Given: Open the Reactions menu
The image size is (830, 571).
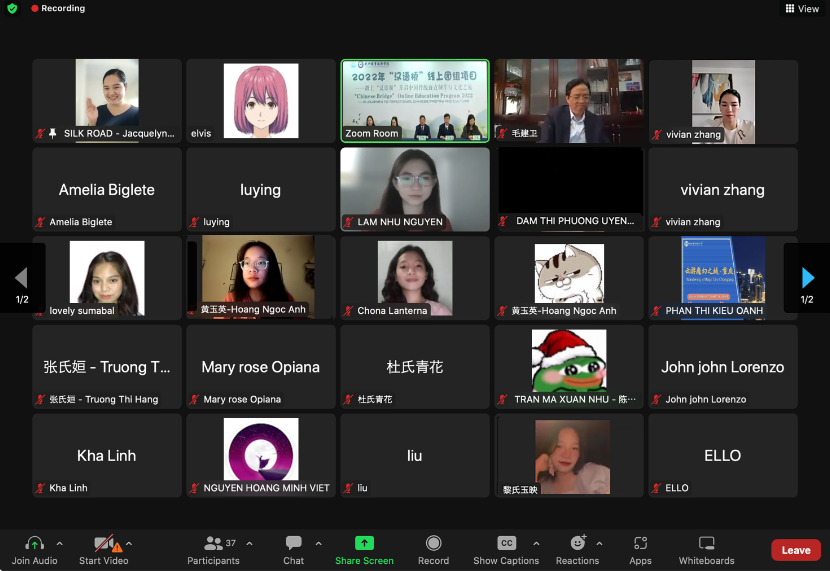Looking at the screenshot, I should click(577, 544).
